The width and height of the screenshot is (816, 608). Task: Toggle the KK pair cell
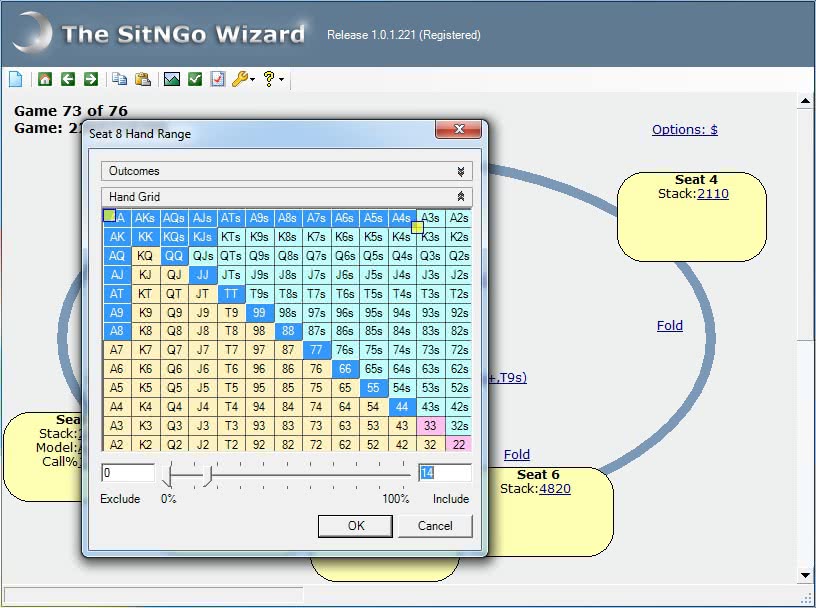[145, 237]
